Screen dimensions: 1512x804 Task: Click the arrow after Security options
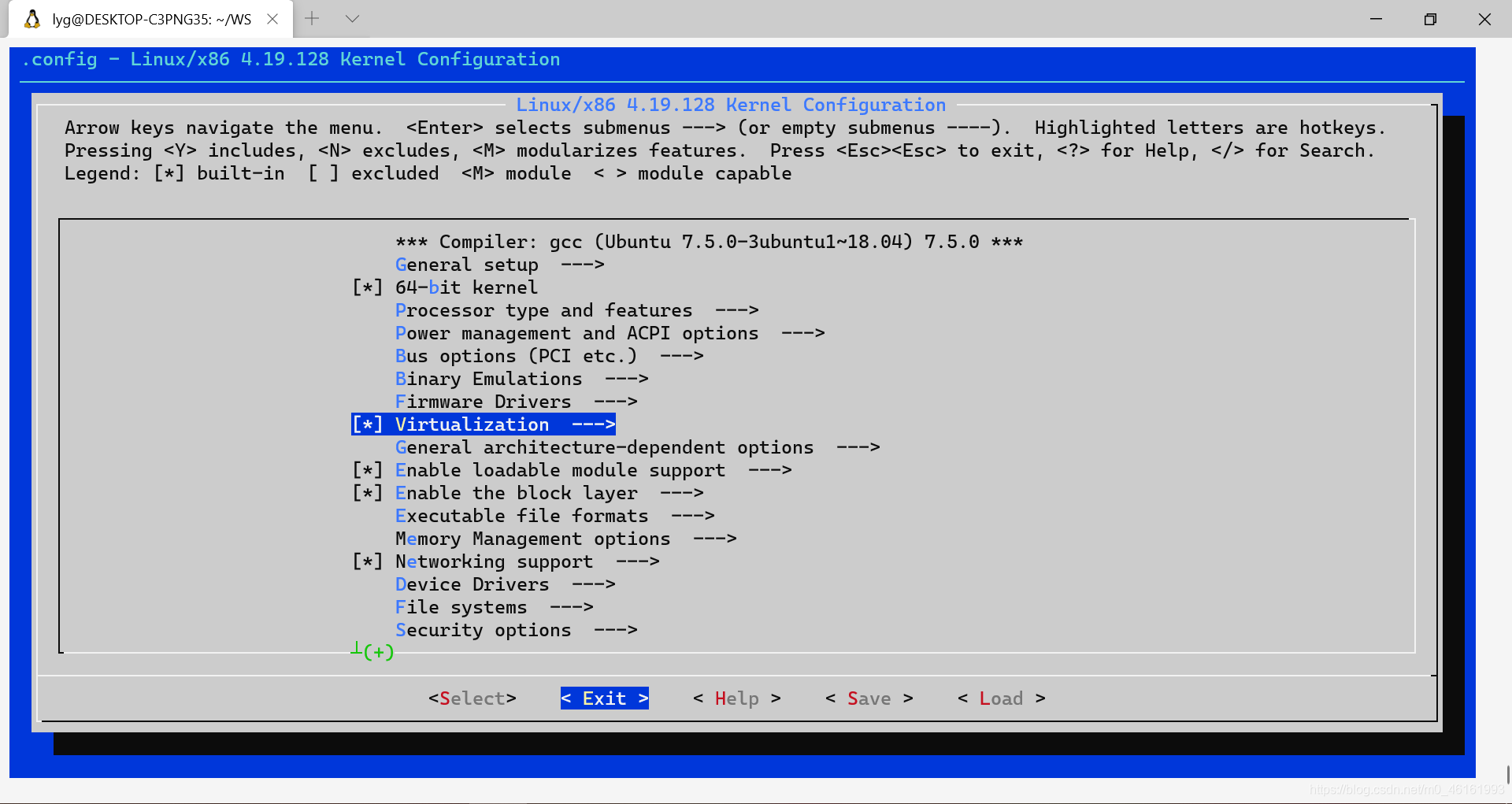(616, 630)
